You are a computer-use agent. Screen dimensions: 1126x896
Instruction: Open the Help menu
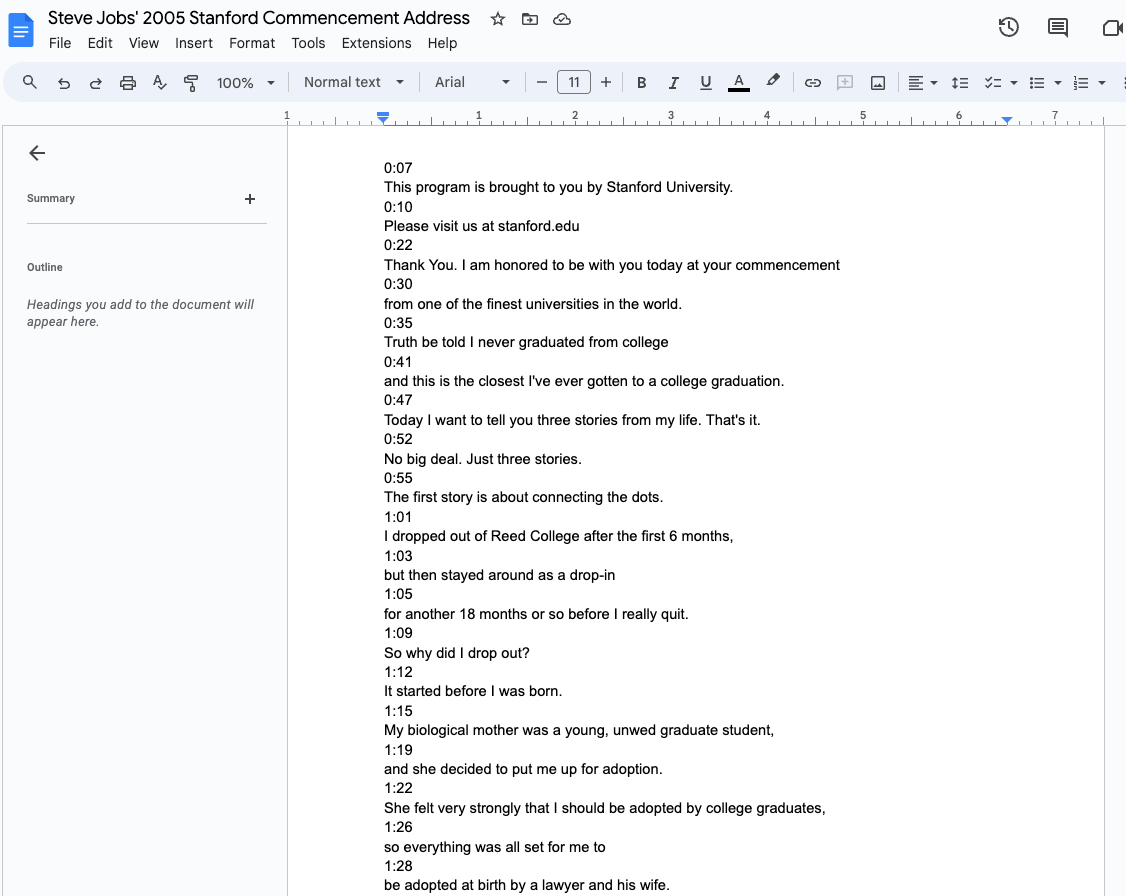click(x=442, y=43)
